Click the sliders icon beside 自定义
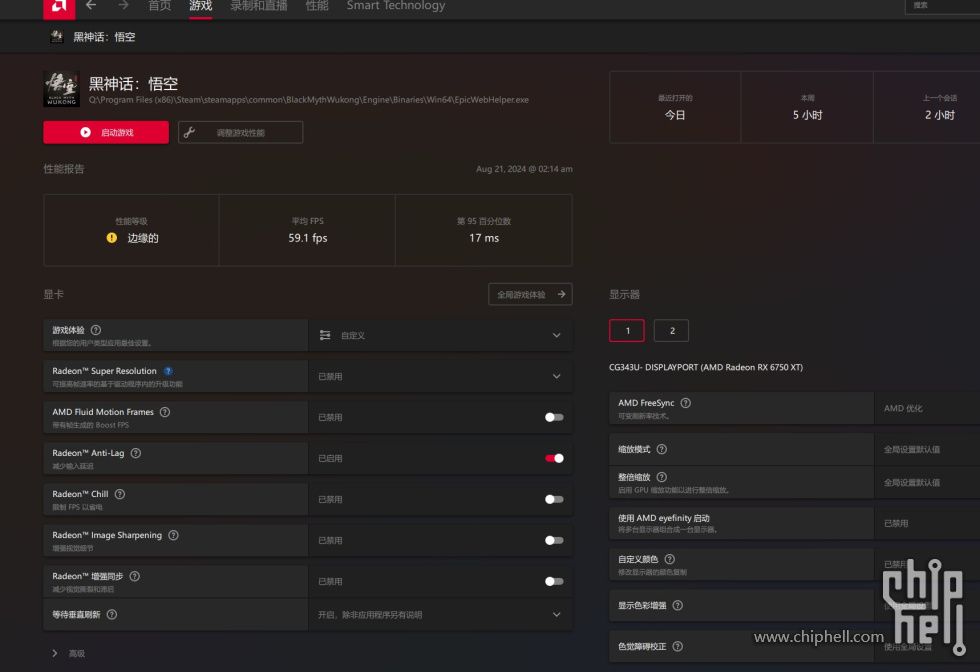The image size is (980, 672). click(x=325, y=336)
